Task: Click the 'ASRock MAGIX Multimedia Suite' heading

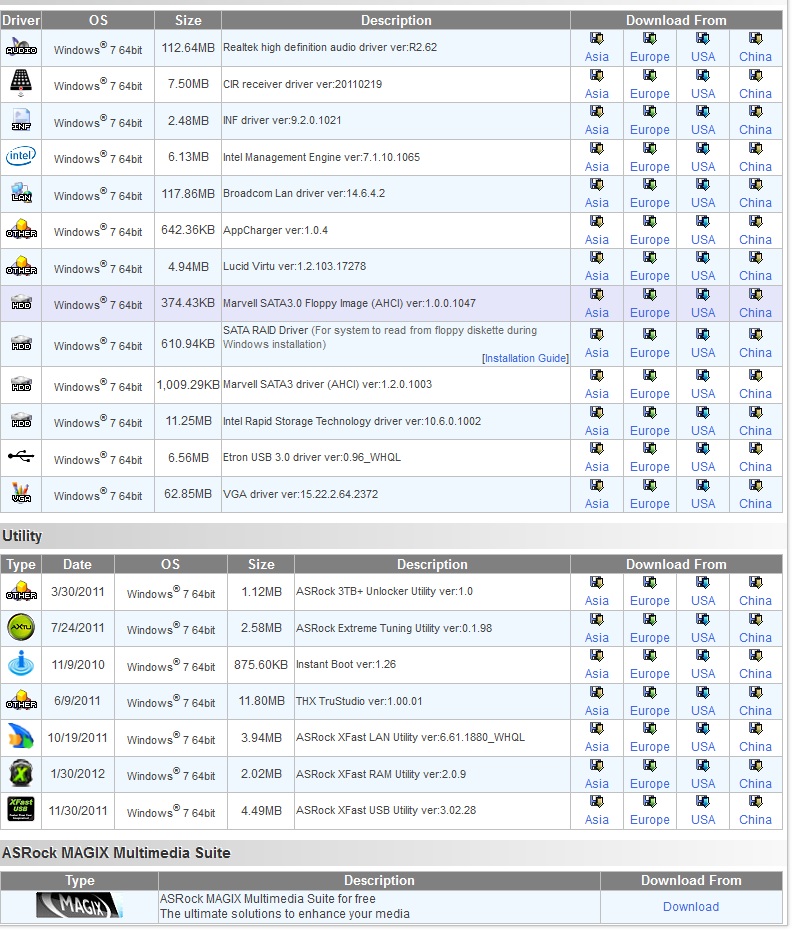Action: 116,853
